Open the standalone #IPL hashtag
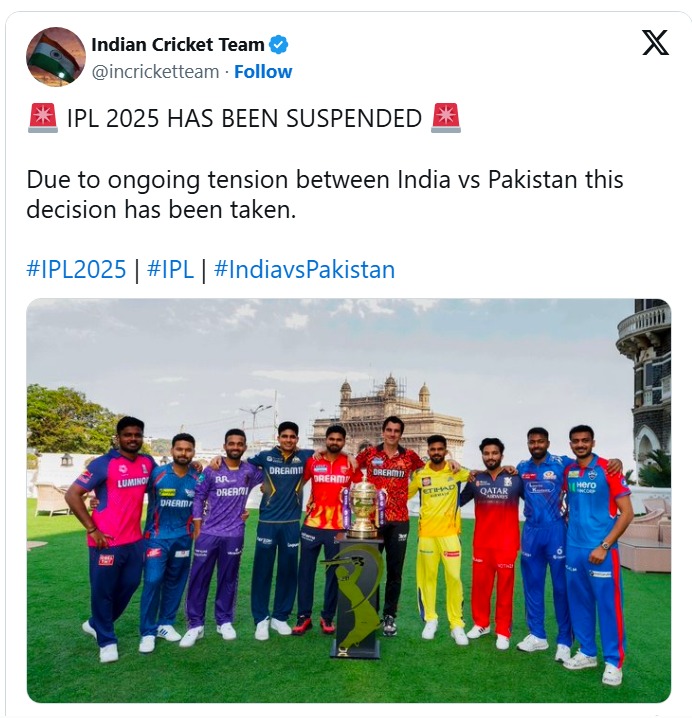 pyautogui.click(x=170, y=269)
